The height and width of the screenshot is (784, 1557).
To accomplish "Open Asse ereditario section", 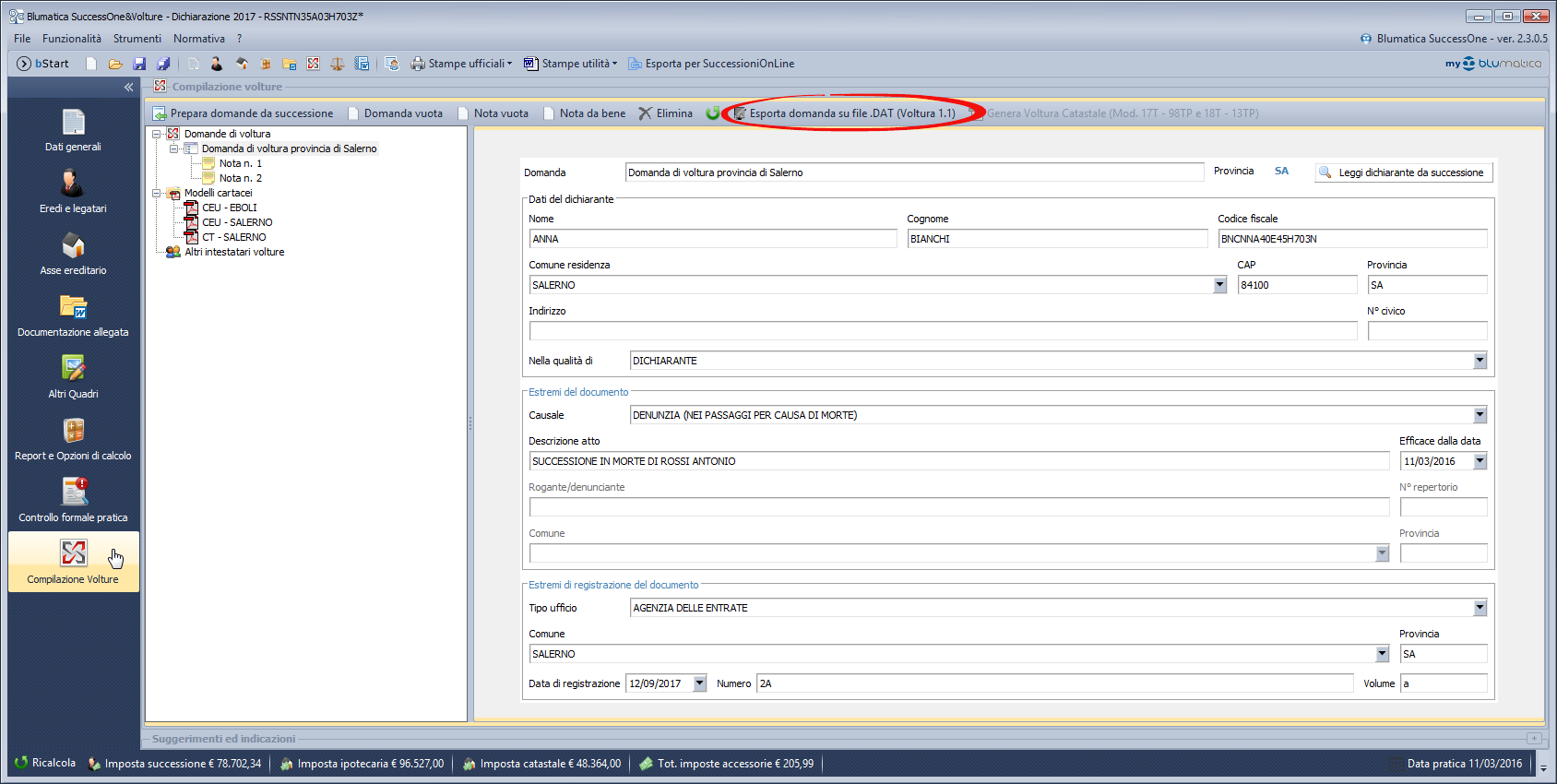I will point(73,254).
